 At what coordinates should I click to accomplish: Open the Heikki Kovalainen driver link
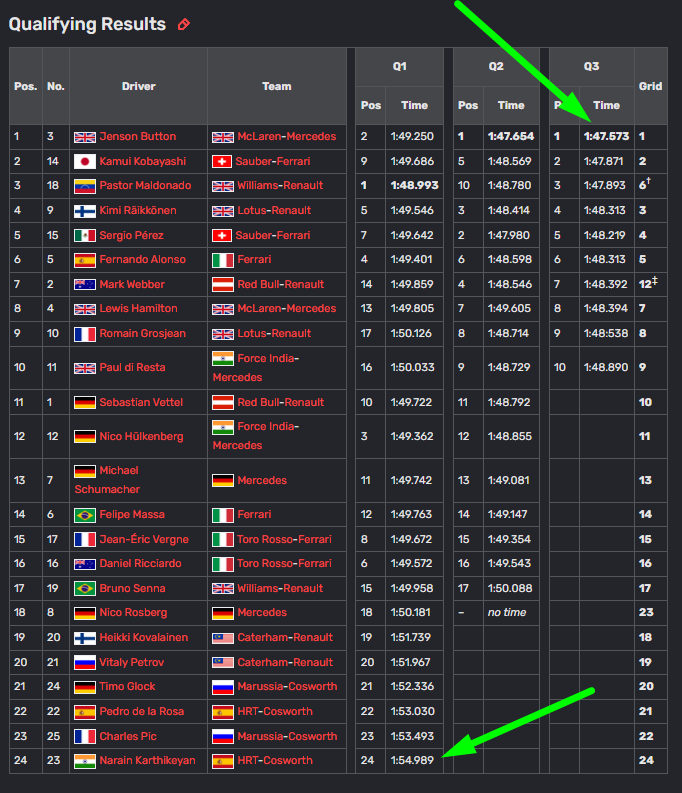coord(144,637)
